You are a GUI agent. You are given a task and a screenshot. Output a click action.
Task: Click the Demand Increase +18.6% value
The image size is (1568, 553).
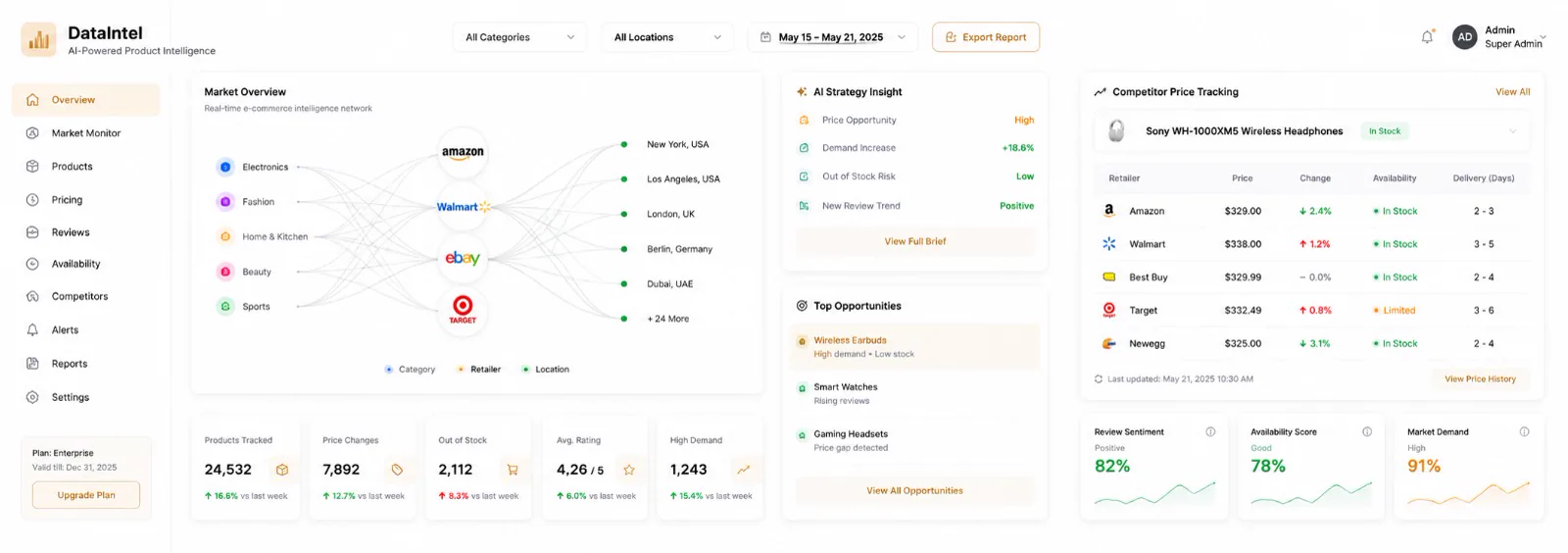coord(1017,148)
